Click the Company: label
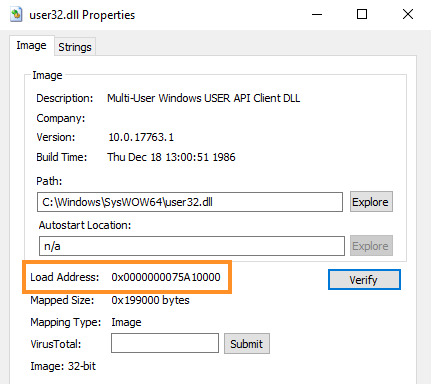 coord(61,118)
